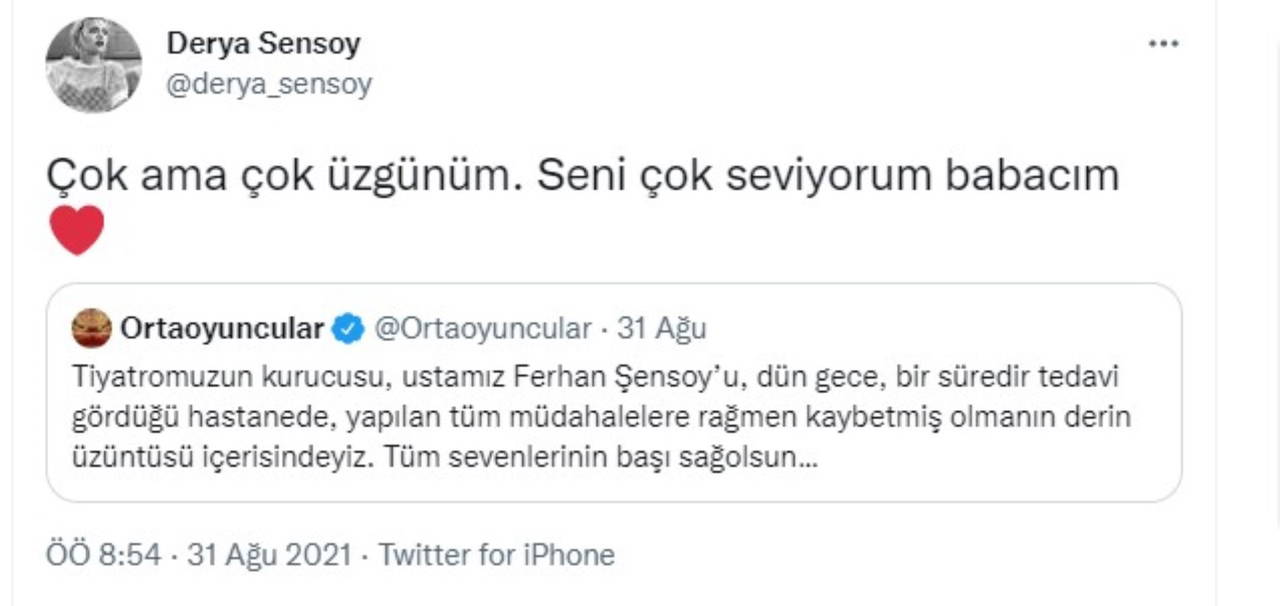This screenshot has width=1280, height=606.
Task: Open the bold Ortaoyuncular account name
Action: [x=221, y=328]
